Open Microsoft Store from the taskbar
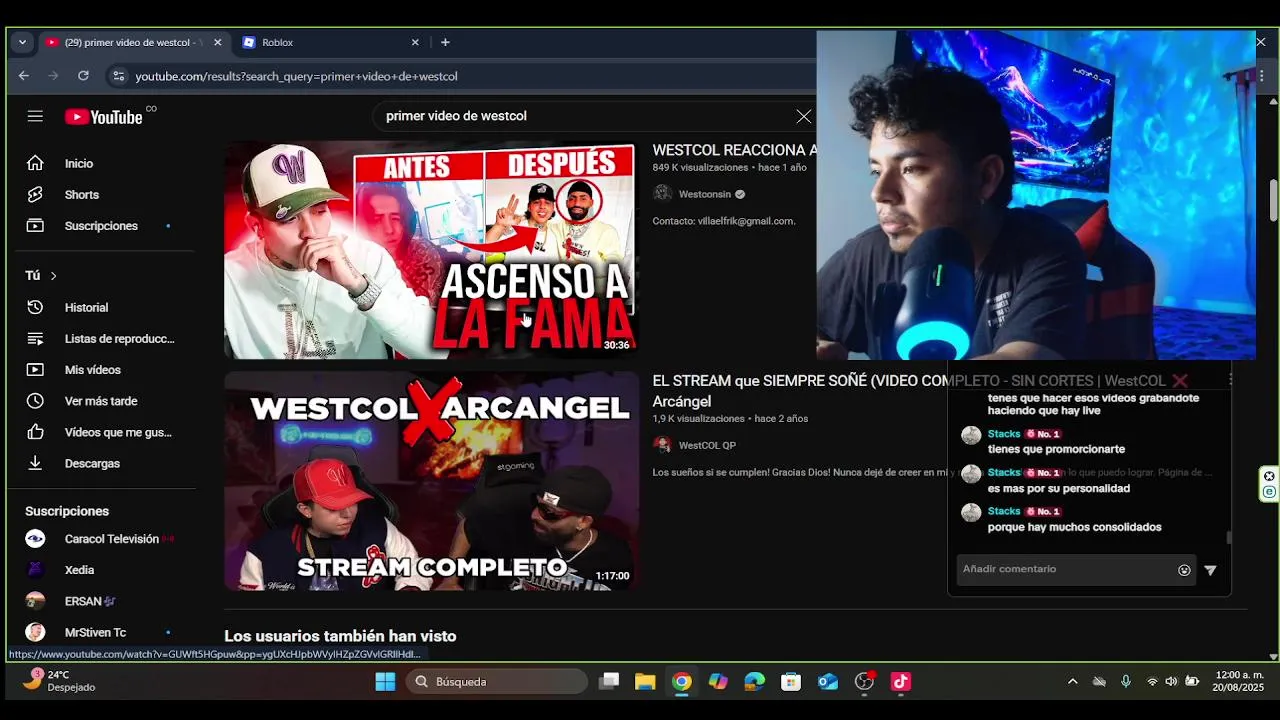The image size is (1280, 720). click(x=791, y=682)
